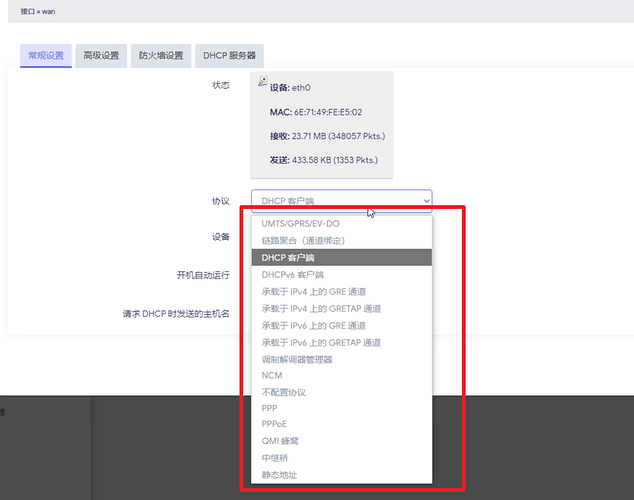Open the 防火墙设置 tab

(x=161, y=56)
